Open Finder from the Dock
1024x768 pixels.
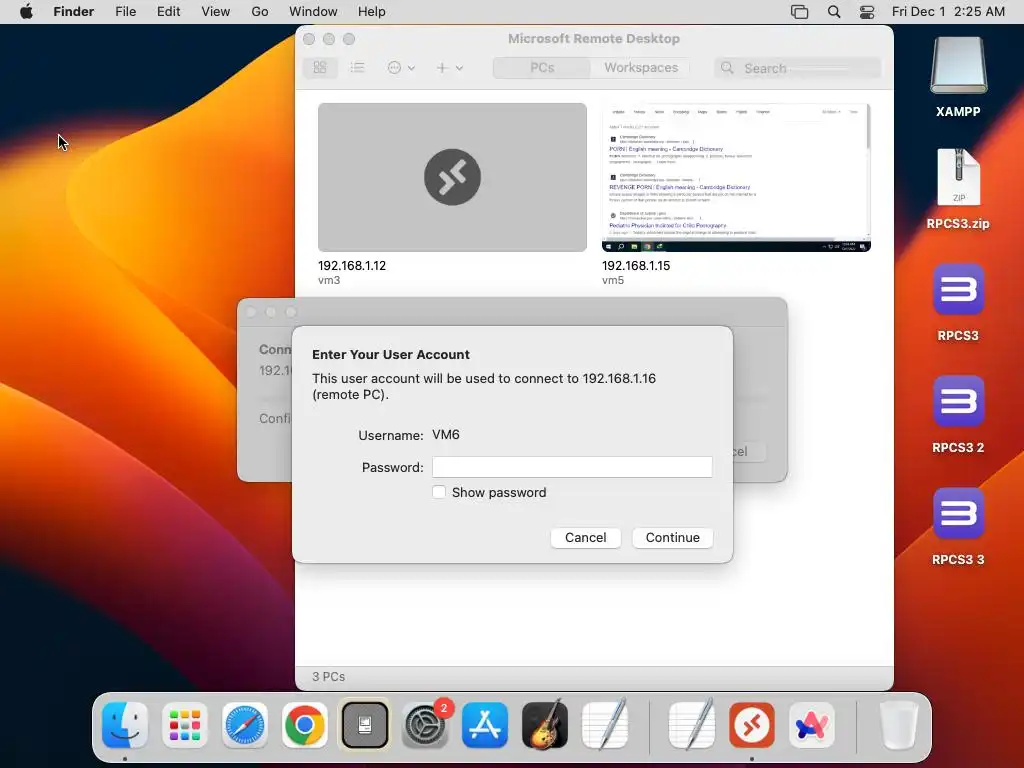coord(125,725)
